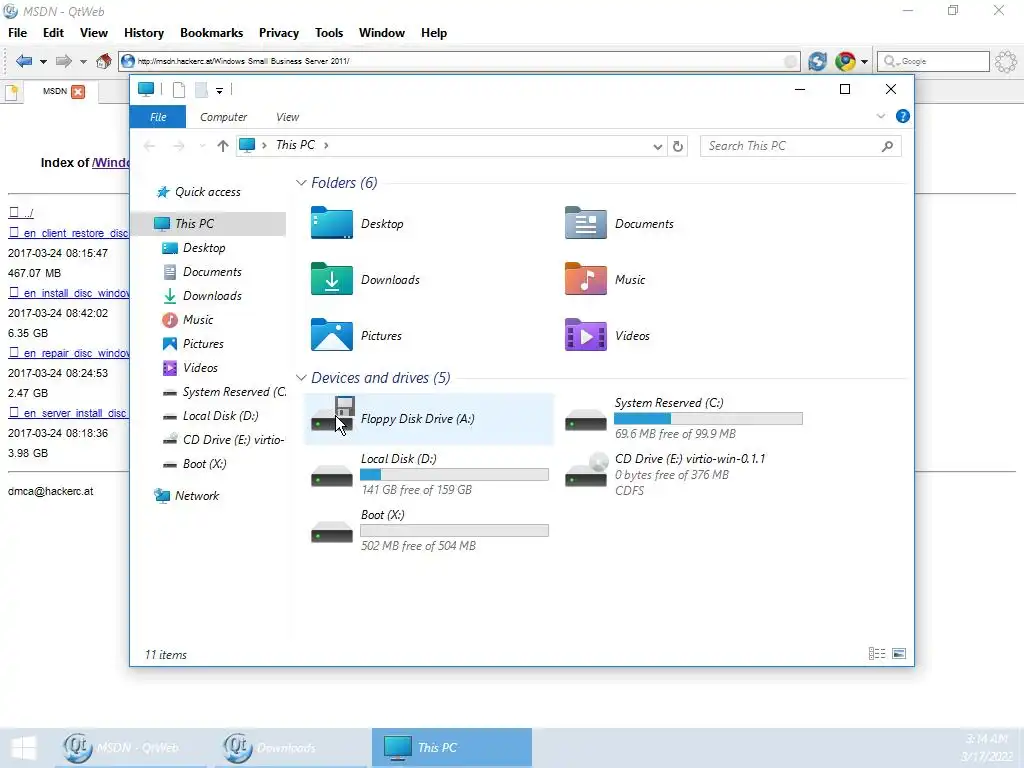Image resolution: width=1024 pixels, height=768 pixels.
Task: Click the QtWeb home icon
Action: 103,61
